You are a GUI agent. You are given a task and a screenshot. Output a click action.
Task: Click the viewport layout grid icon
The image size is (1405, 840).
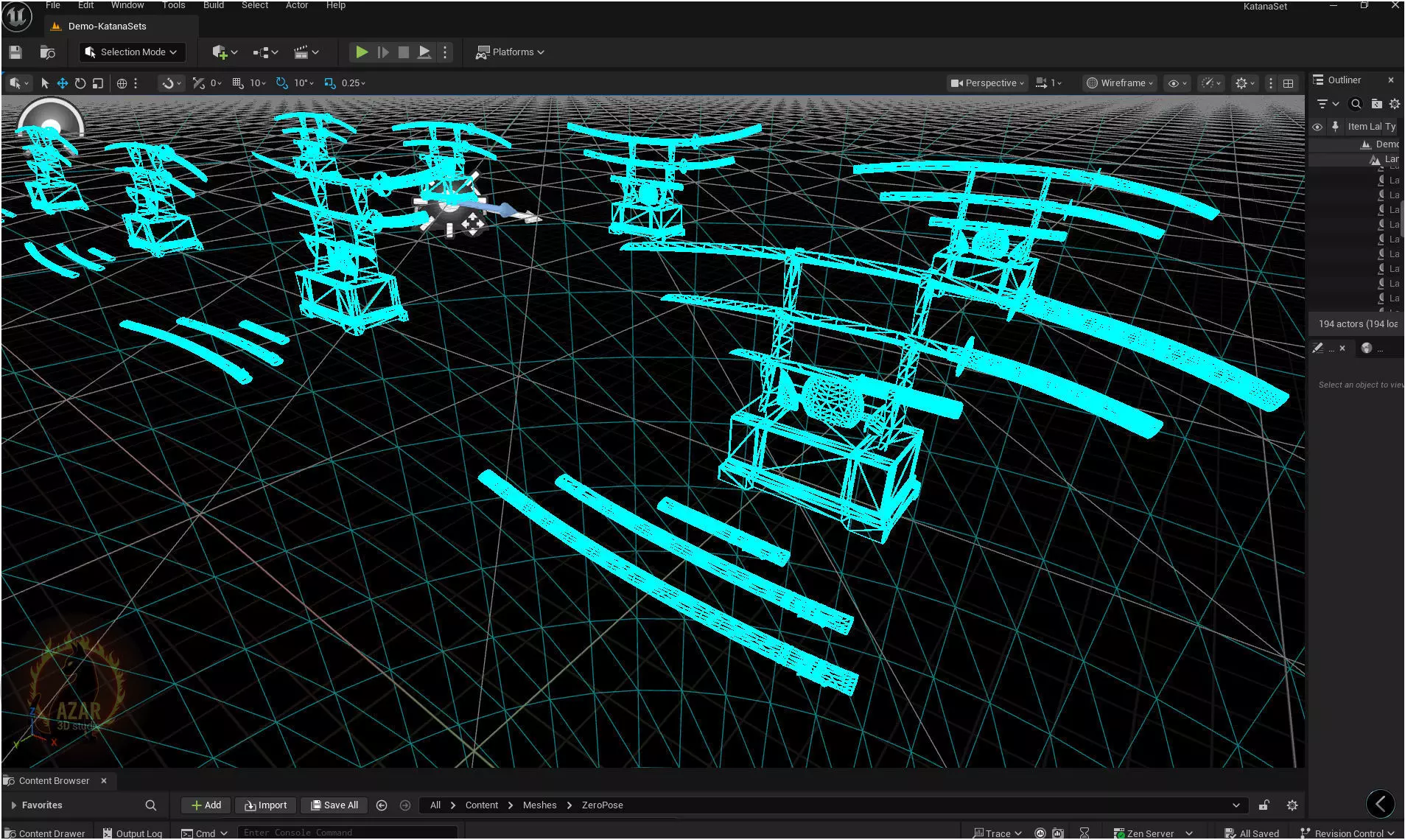[x=1288, y=83]
